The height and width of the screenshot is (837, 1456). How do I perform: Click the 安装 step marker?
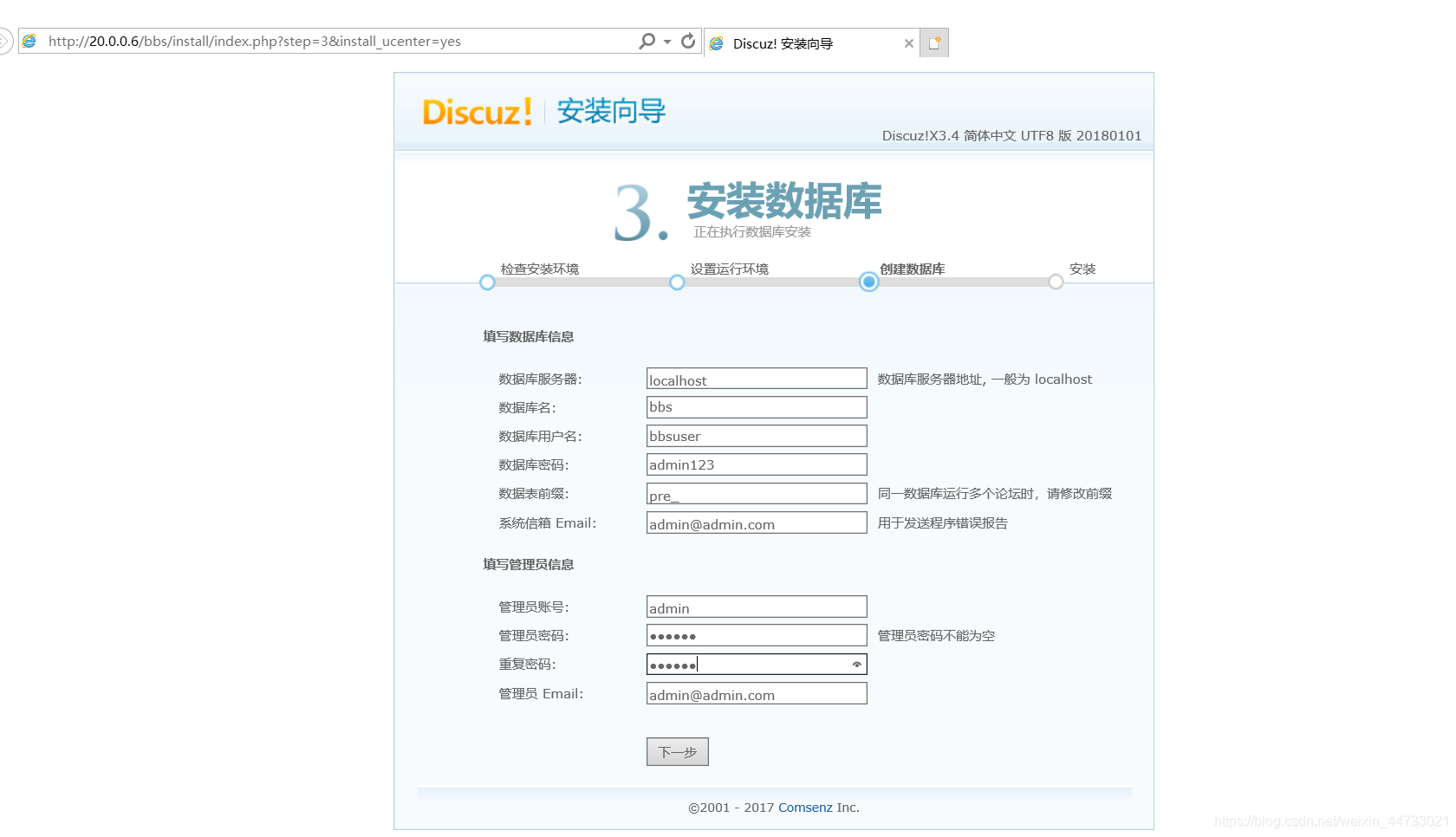[x=1056, y=282]
